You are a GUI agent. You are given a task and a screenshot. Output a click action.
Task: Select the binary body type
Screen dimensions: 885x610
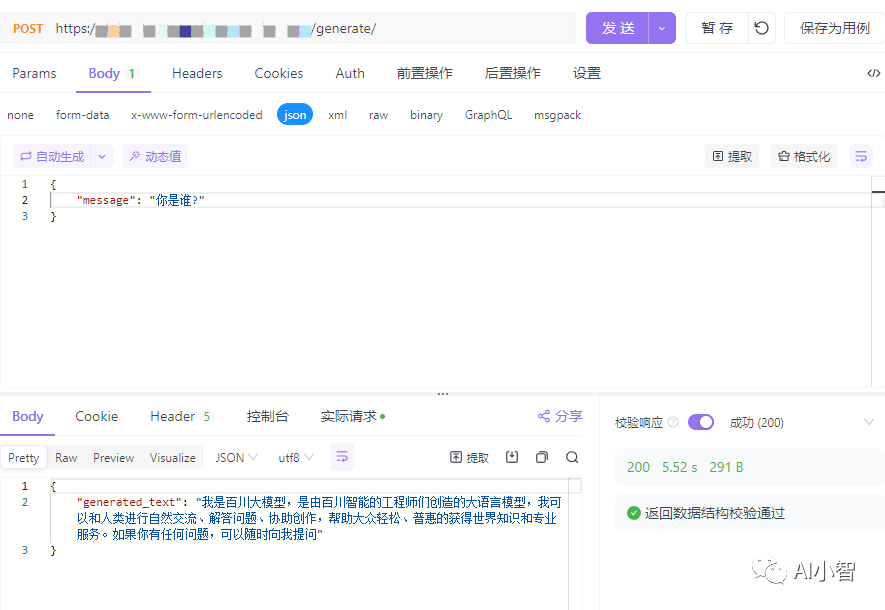[426, 115]
